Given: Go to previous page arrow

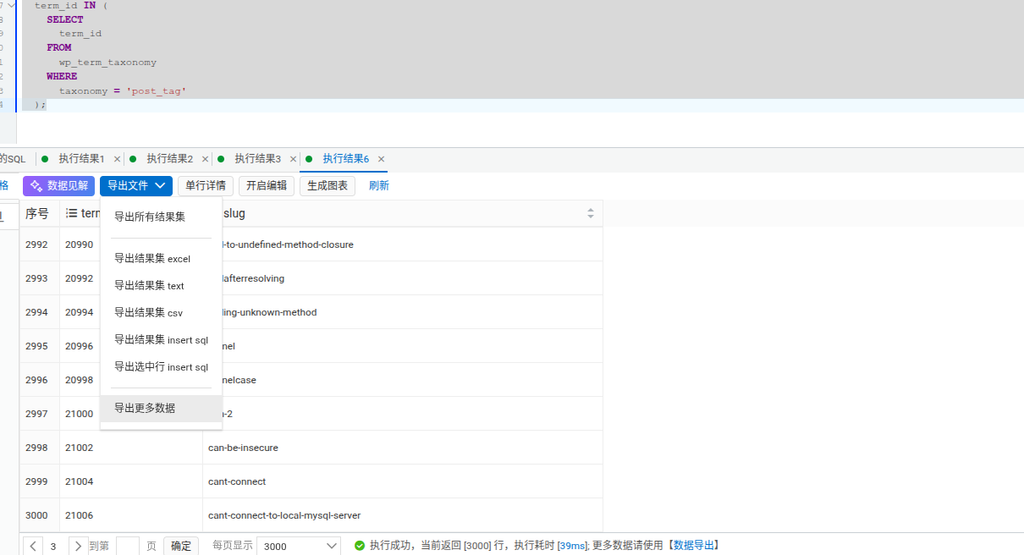Looking at the screenshot, I should click(33, 546).
